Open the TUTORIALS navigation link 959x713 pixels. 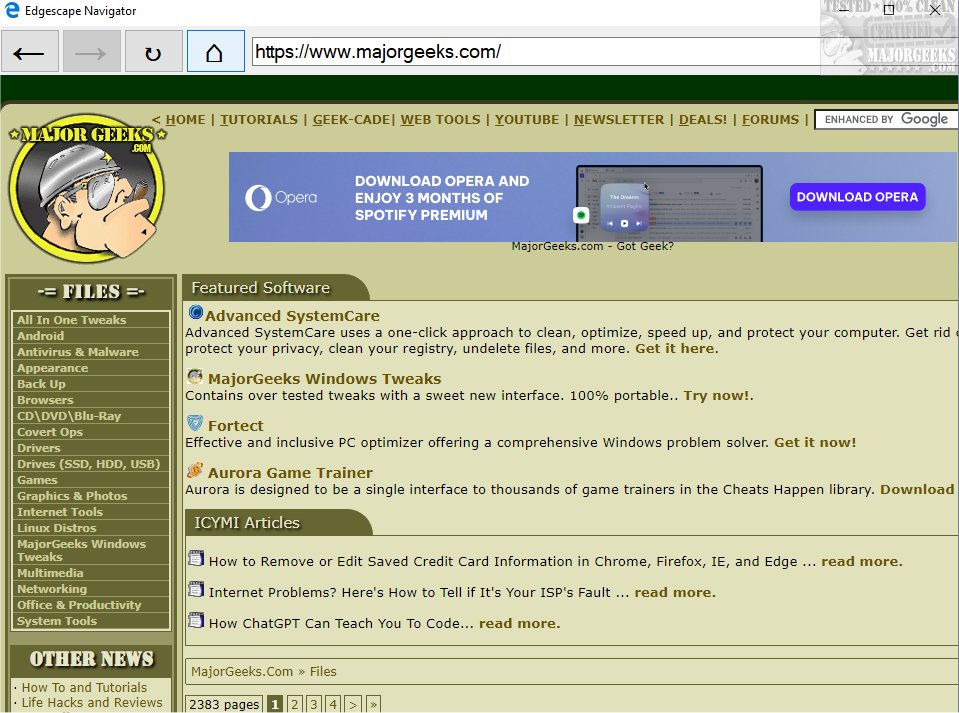(259, 120)
